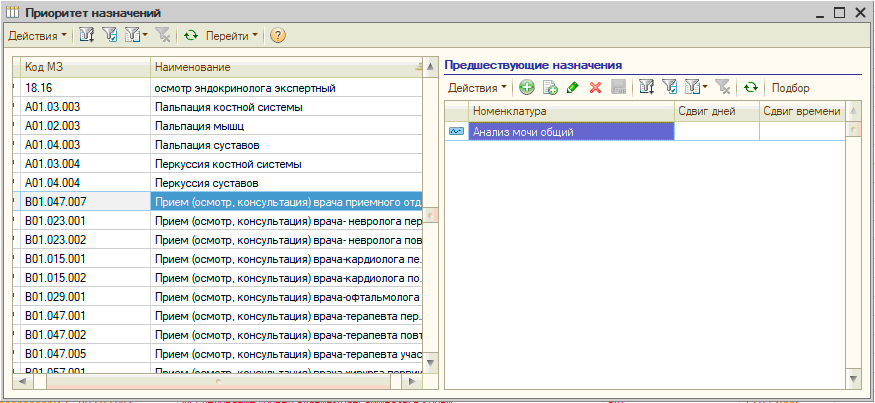Click filter by current value icon in the left toolbar
875x403 pixels.
pos(110,36)
